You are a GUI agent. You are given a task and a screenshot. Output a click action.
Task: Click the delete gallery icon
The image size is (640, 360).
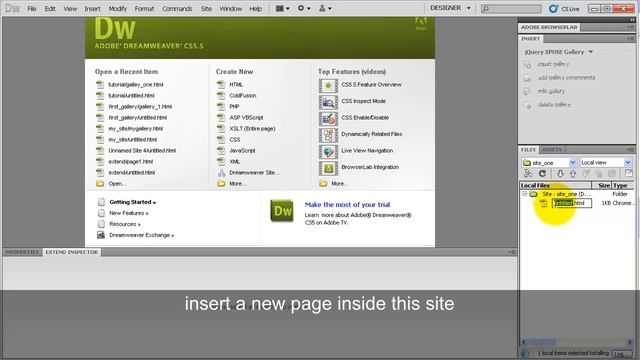(x=527, y=105)
